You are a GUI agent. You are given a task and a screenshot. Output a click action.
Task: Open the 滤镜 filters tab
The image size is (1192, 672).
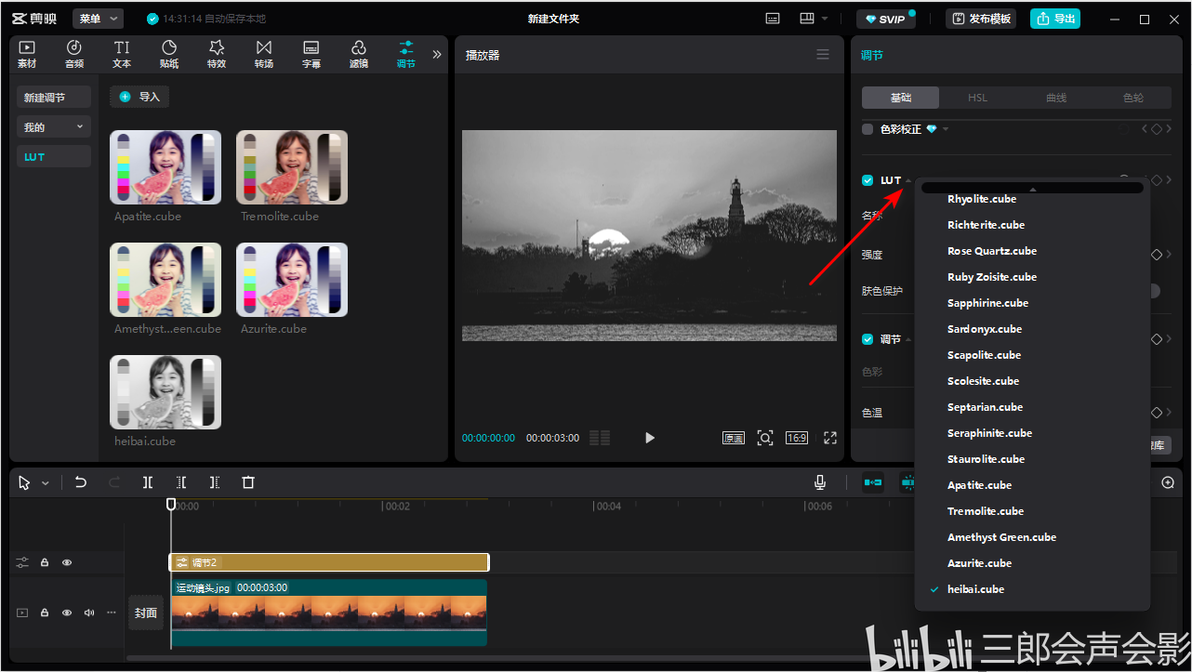(359, 54)
